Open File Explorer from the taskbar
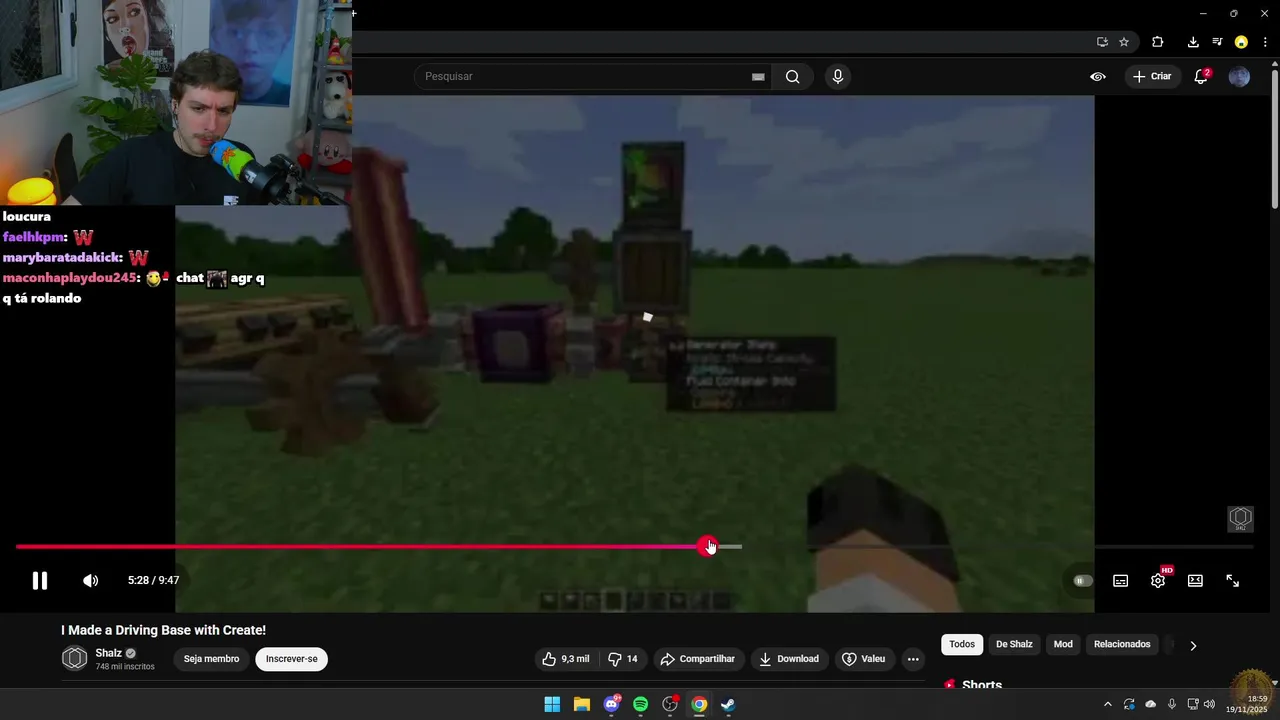The image size is (1280, 720). point(582,704)
